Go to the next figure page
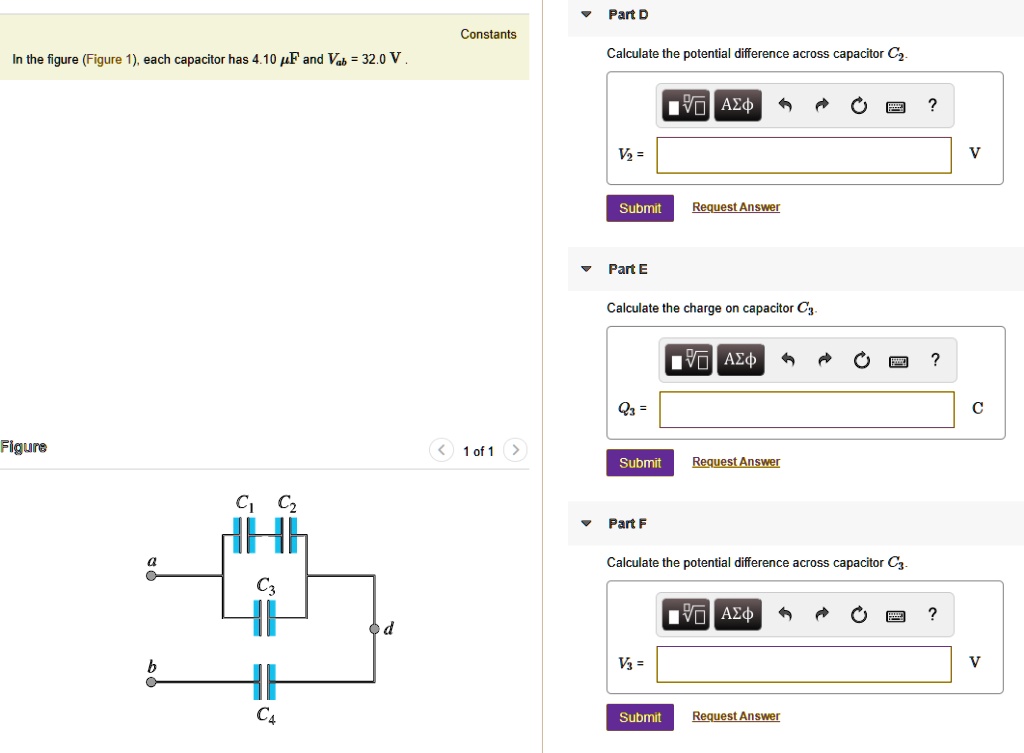This screenshot has width=1024, height=753. tap(514, 450)
